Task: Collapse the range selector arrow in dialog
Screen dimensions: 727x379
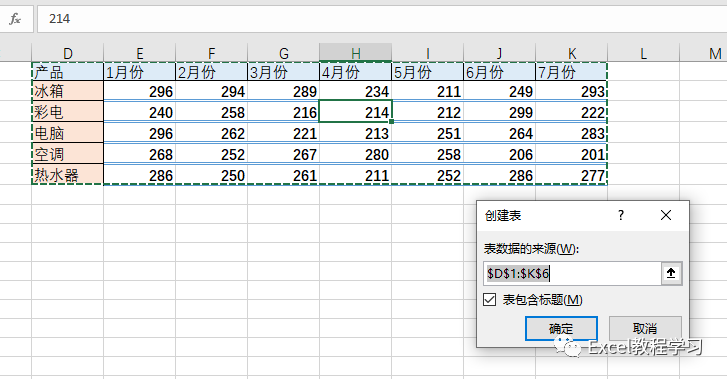Action: [x=671, y=273]
